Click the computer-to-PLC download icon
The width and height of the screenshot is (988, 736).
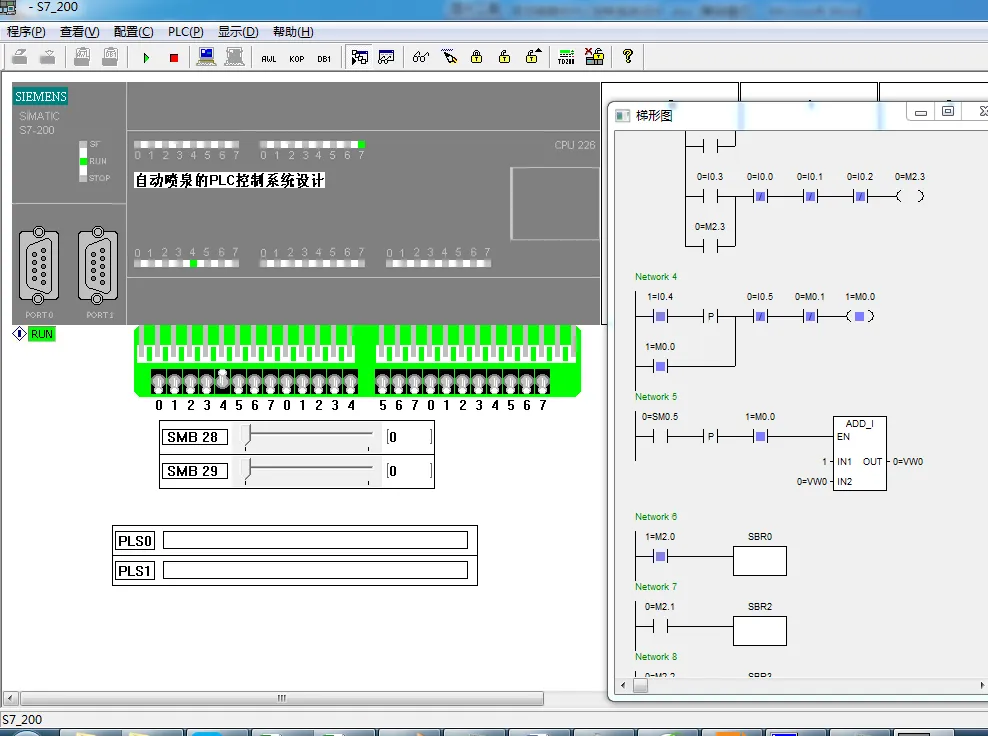click(206, 57)
